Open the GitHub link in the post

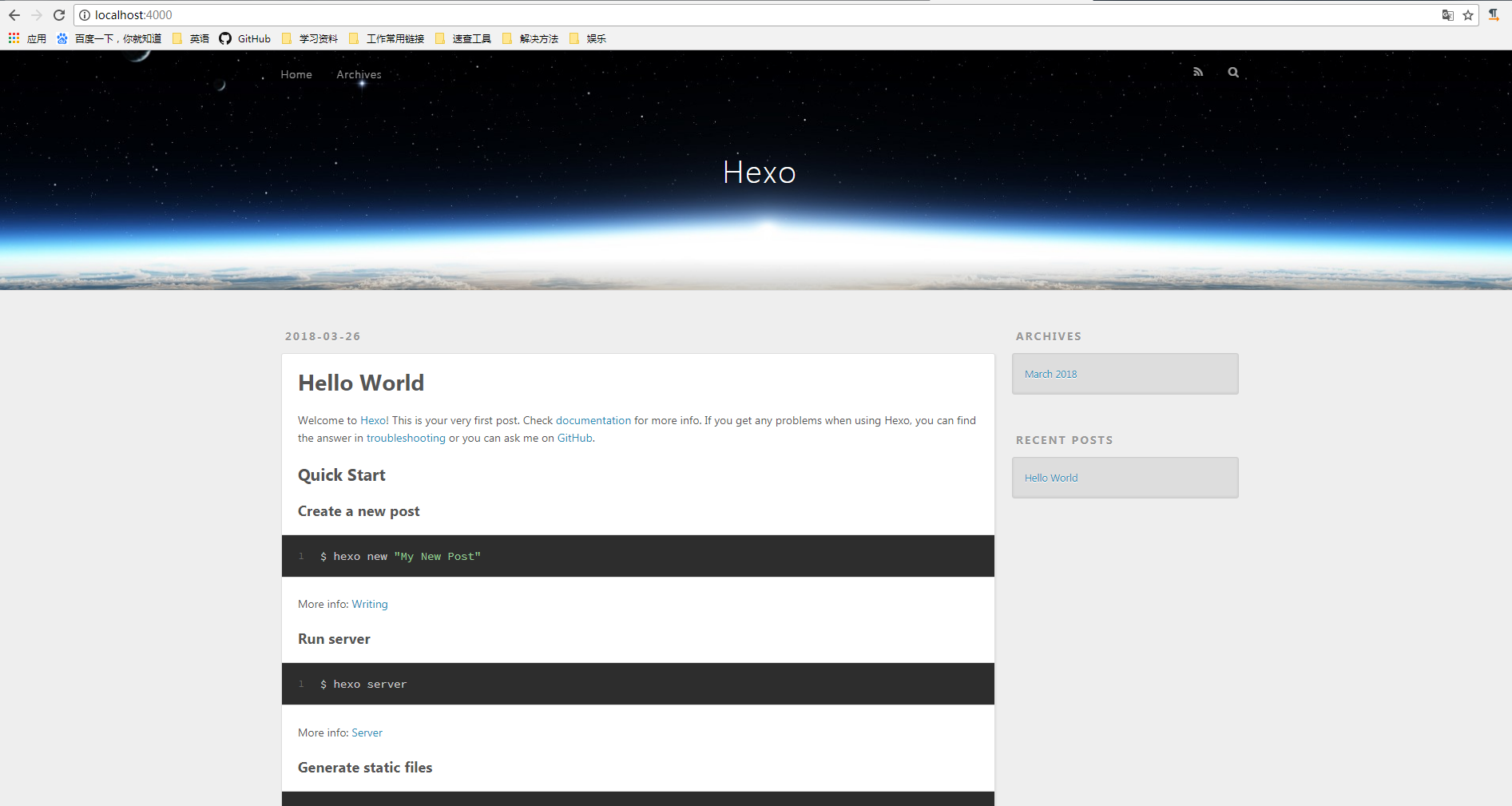575,438
